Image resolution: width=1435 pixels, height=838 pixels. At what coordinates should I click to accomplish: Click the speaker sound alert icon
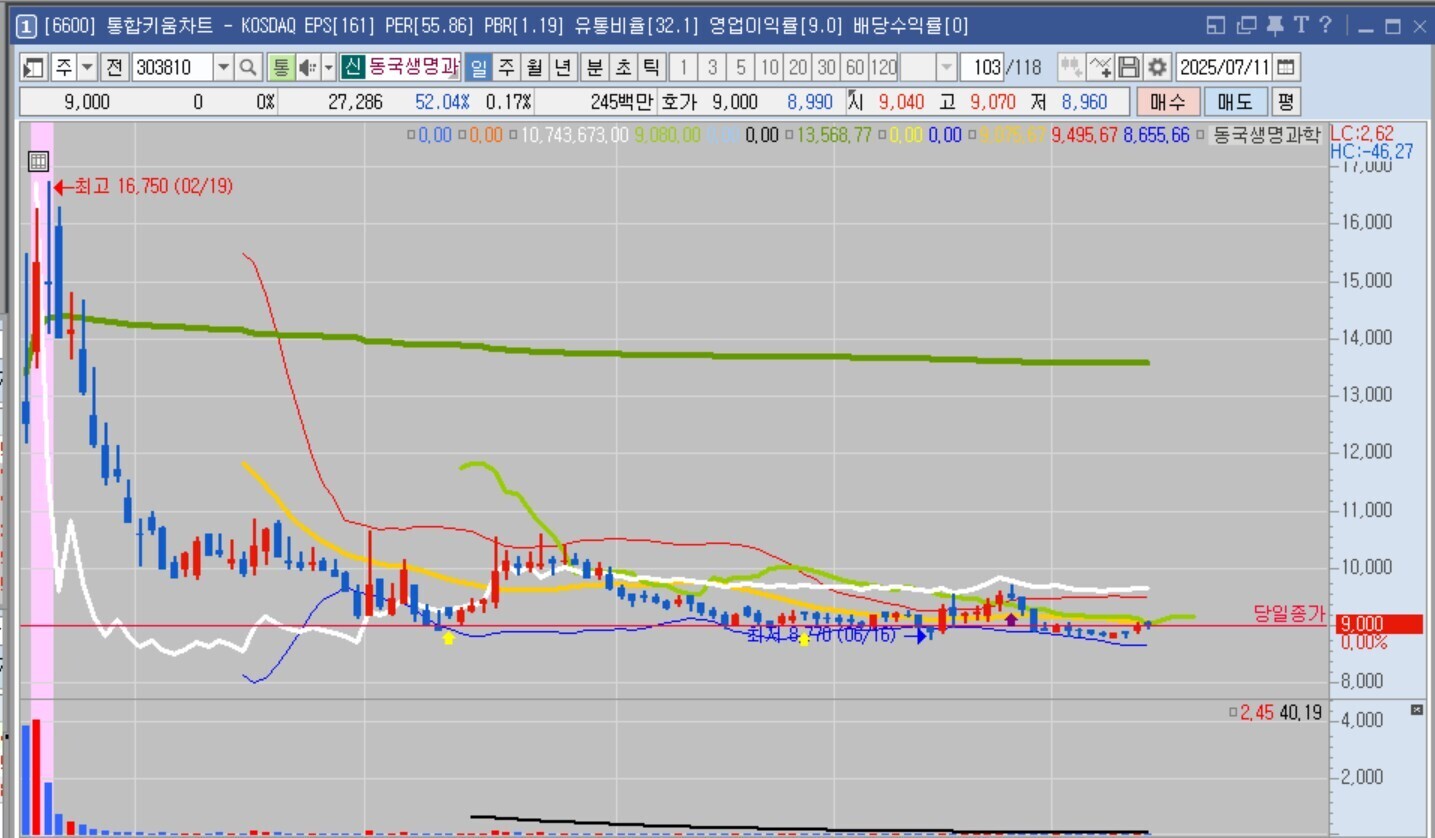tap(306, 68)
